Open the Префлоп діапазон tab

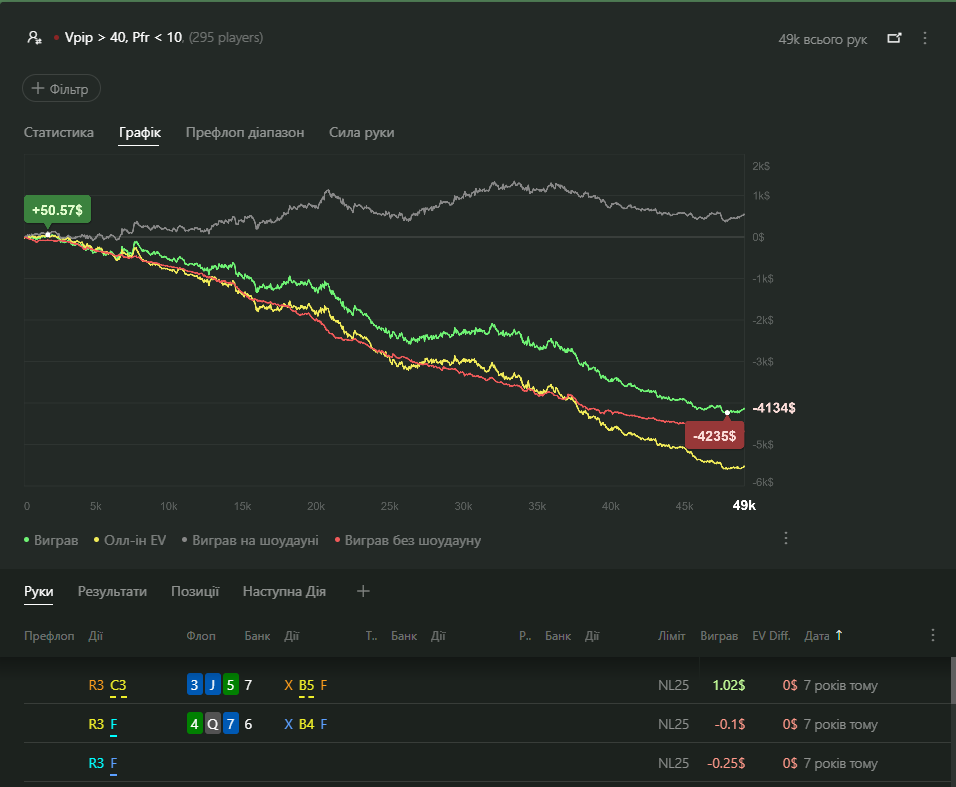pos(245,132)
